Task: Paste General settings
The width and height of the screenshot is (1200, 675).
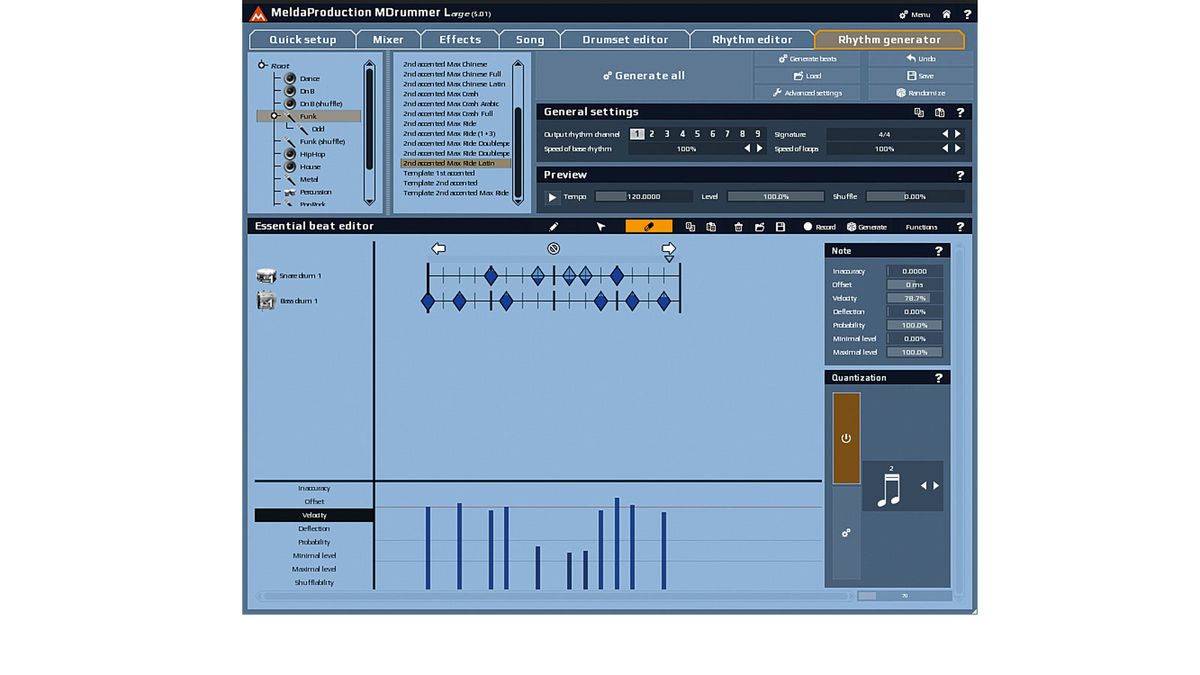Action: click(x=940, y=113)
